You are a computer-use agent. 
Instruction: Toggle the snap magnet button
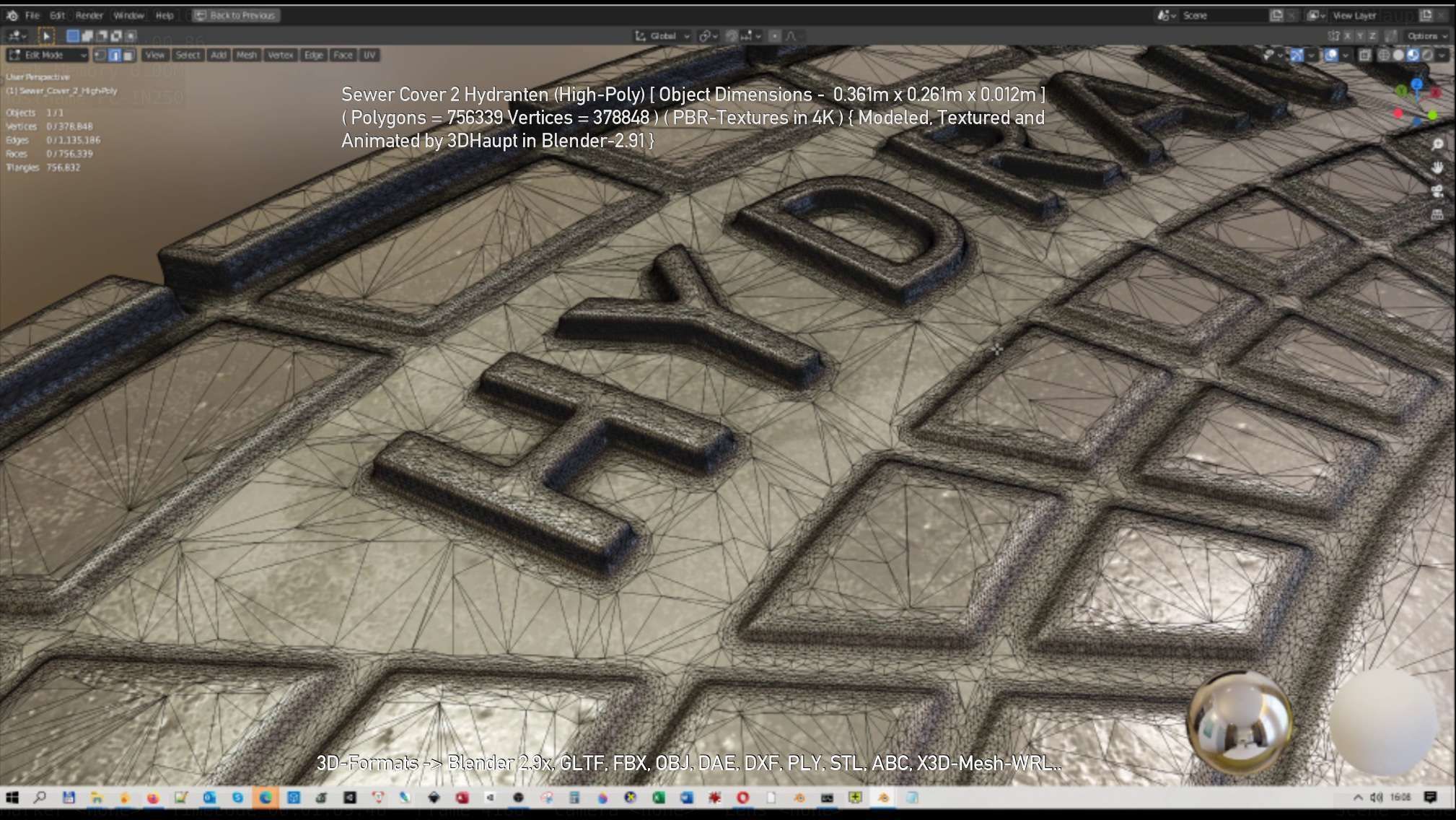click(732, 35)
